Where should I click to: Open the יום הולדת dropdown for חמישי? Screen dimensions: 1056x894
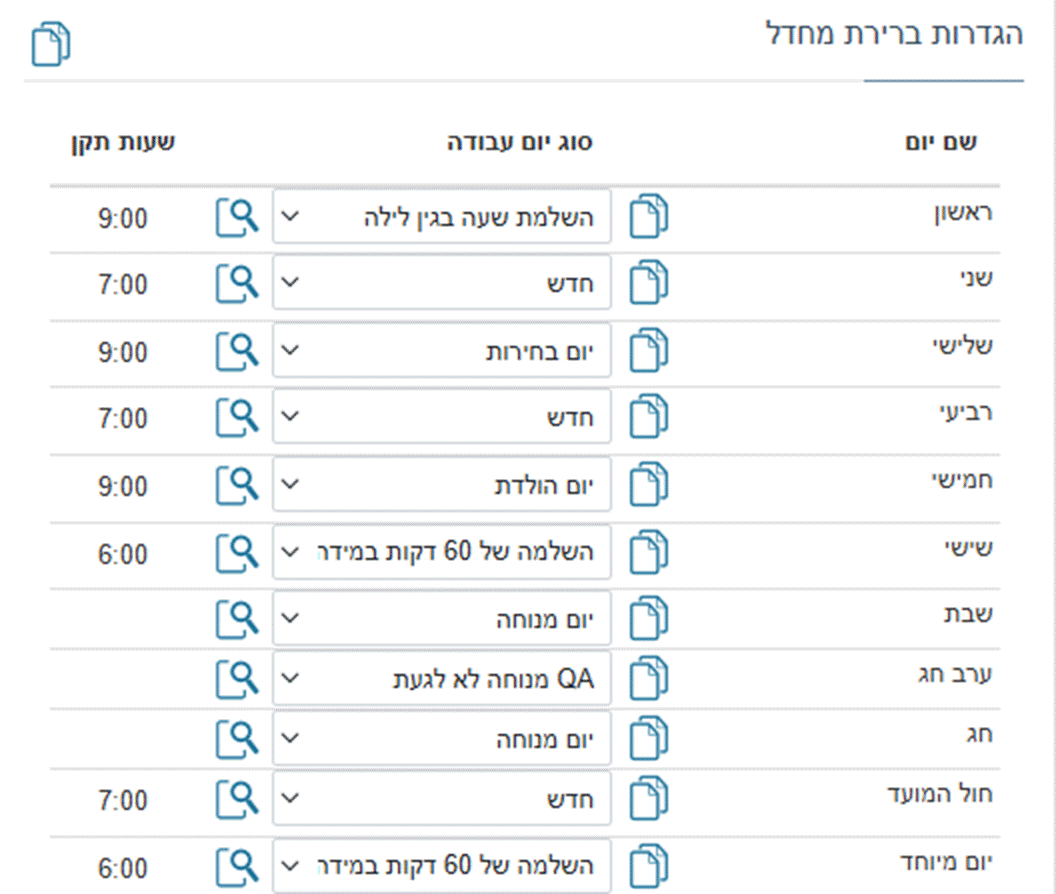point(441,486)
